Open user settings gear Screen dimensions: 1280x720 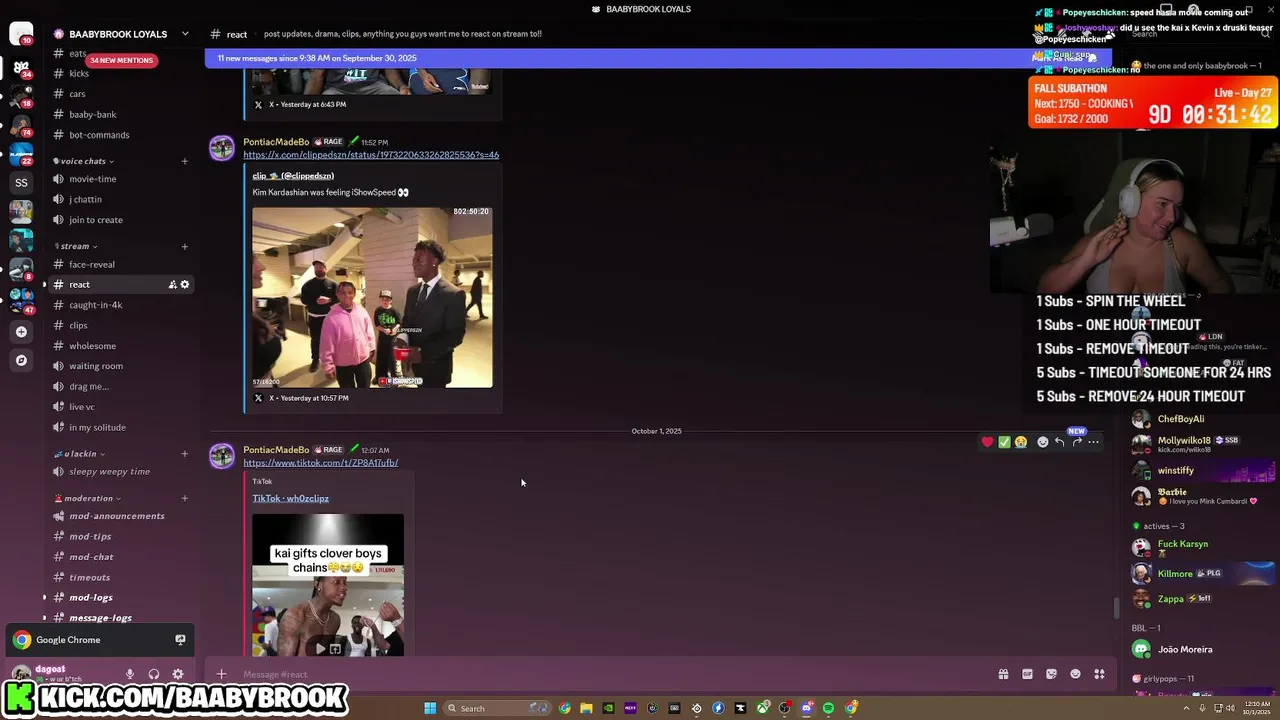pyautogui.click(x=178, y=674)
